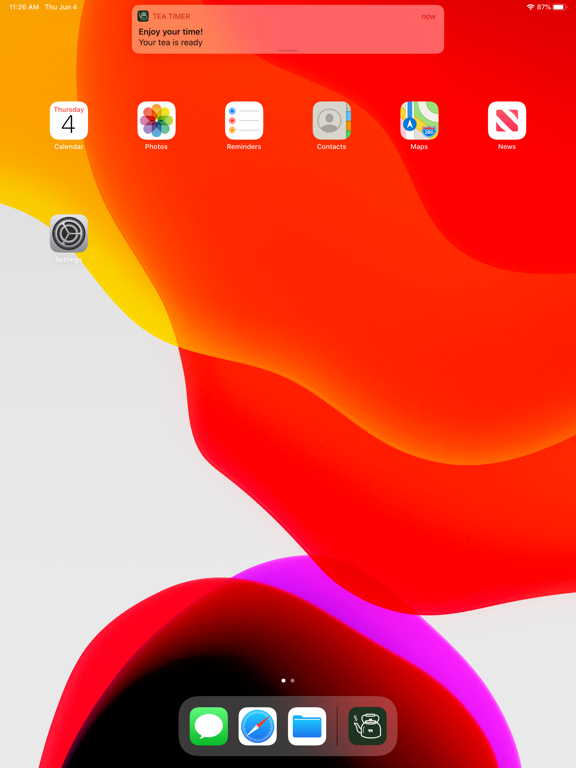
Task: Tap the 11:26 AM clock in status bar
Action: (x=24, y=7)
